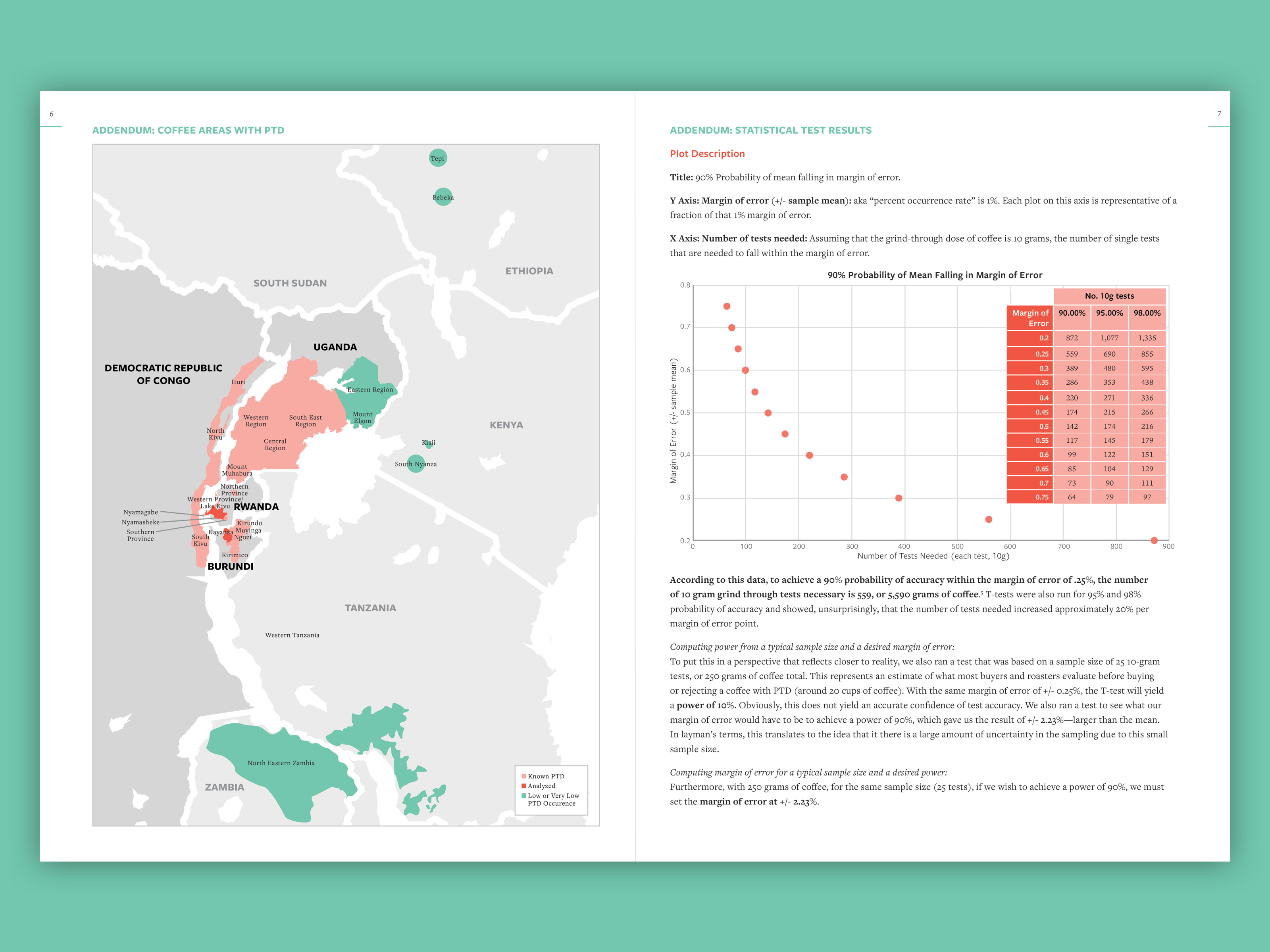The width and height of the screenshot is (1270, 952).
Task: Click the Tepi marker on the map
Action: (437, 158)
